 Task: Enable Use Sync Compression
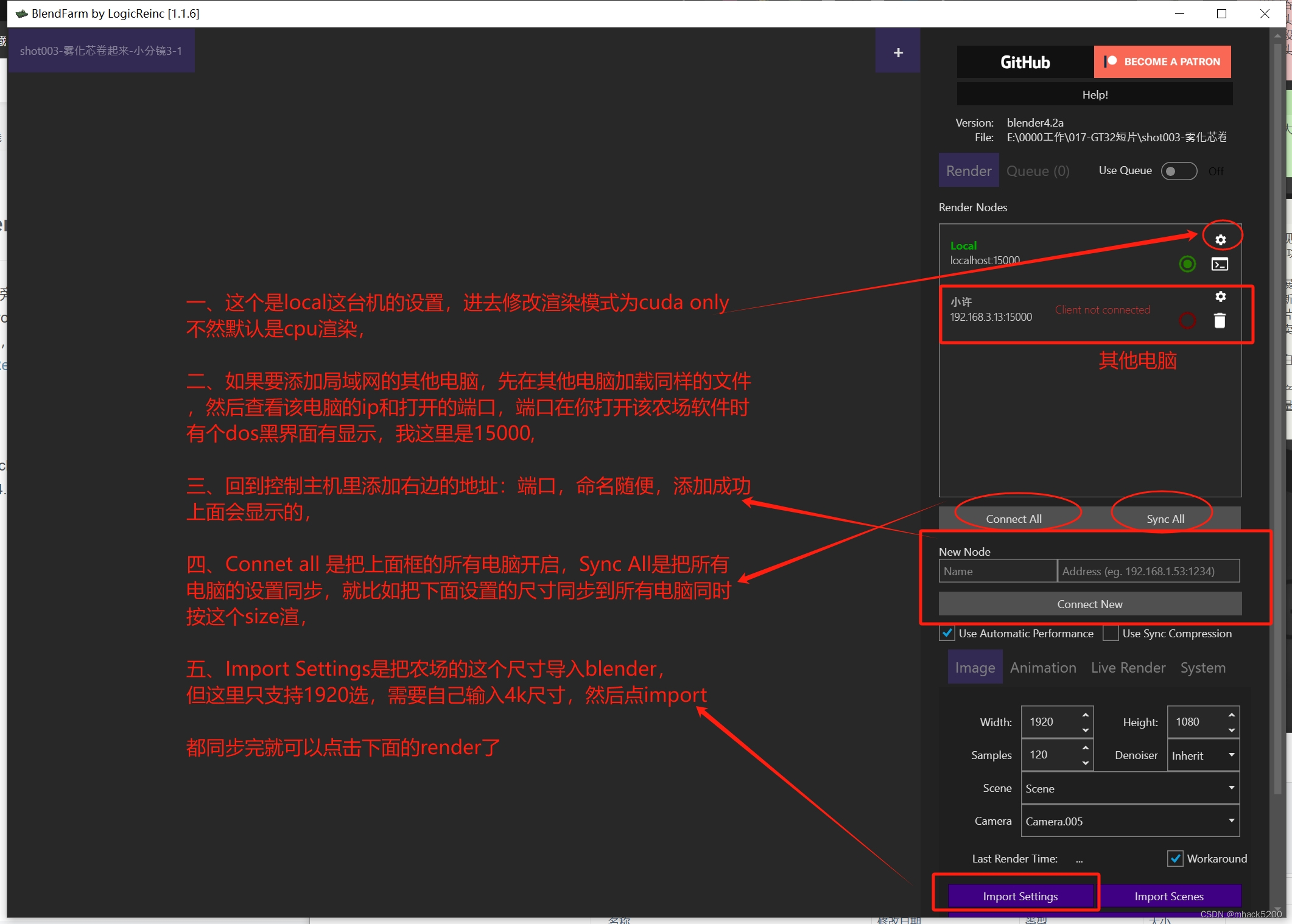[1111, 633]
